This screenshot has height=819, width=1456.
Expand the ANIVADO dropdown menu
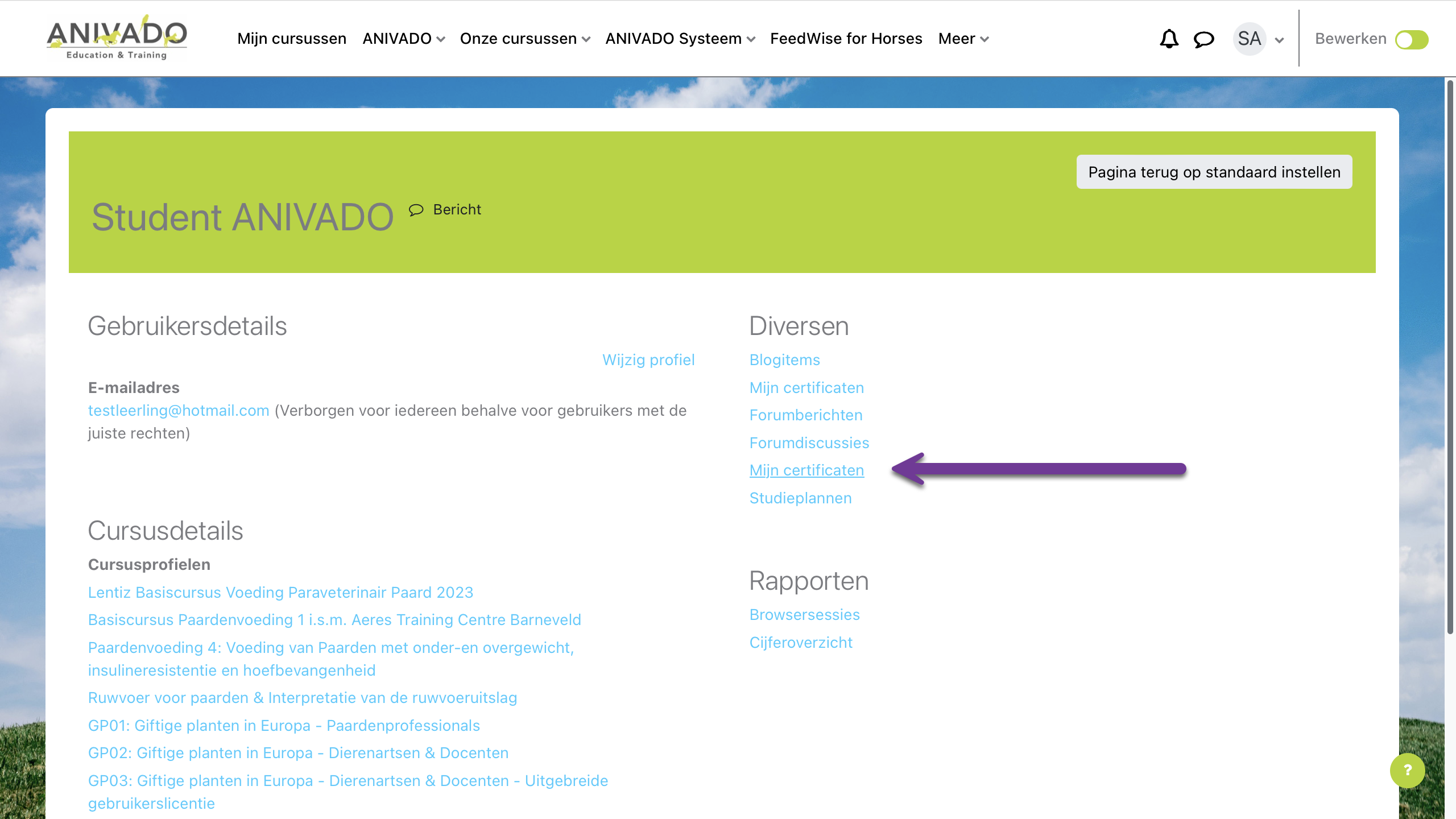pos(403,39)
